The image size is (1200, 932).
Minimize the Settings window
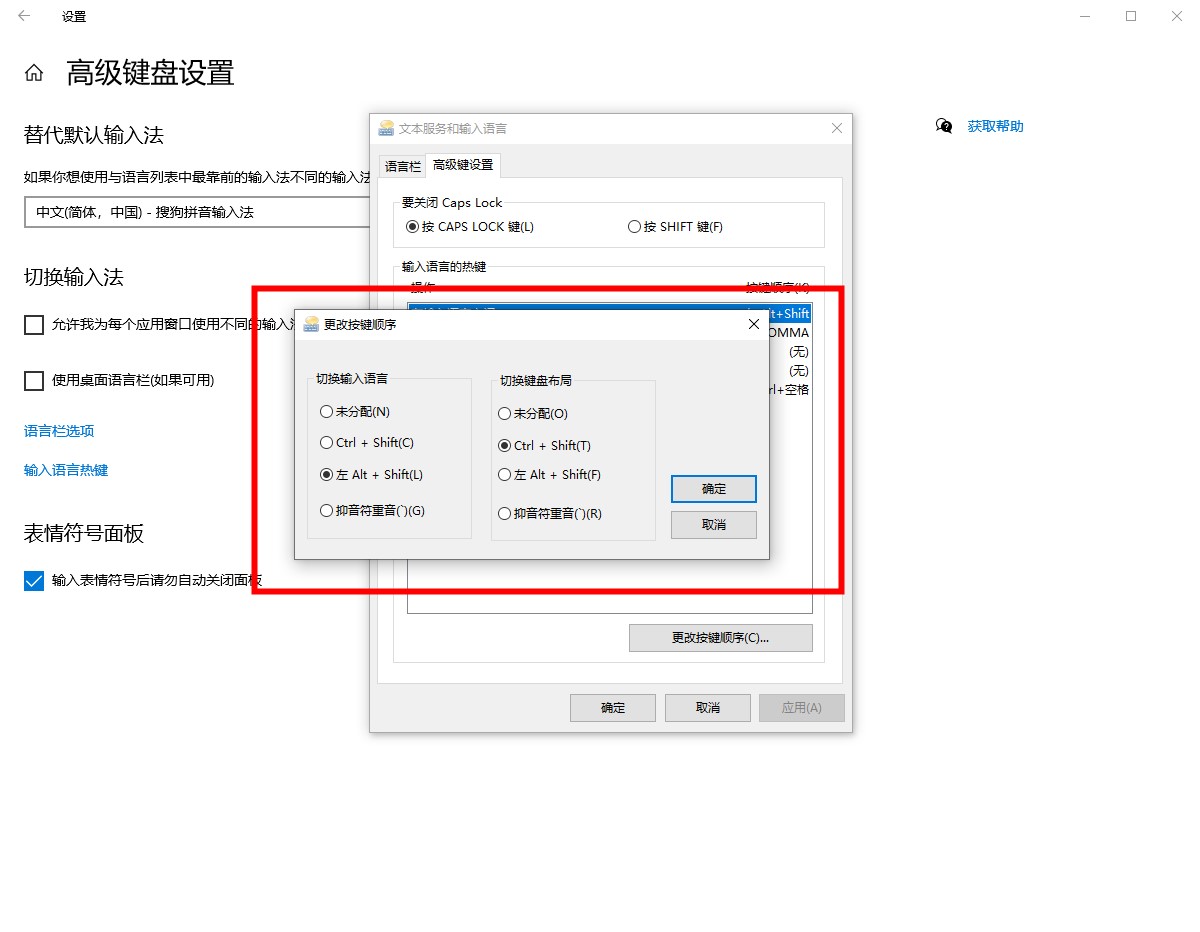[x=1085, y=16]
